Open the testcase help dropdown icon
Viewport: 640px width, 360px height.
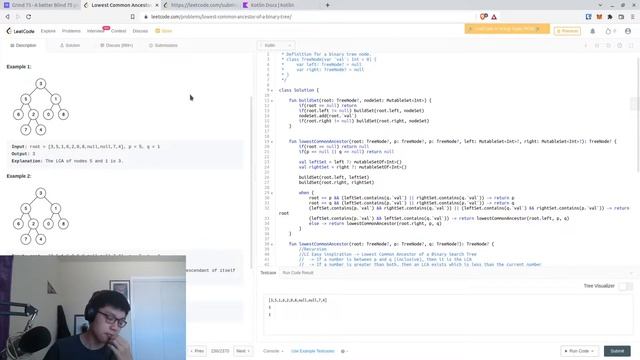344,351
